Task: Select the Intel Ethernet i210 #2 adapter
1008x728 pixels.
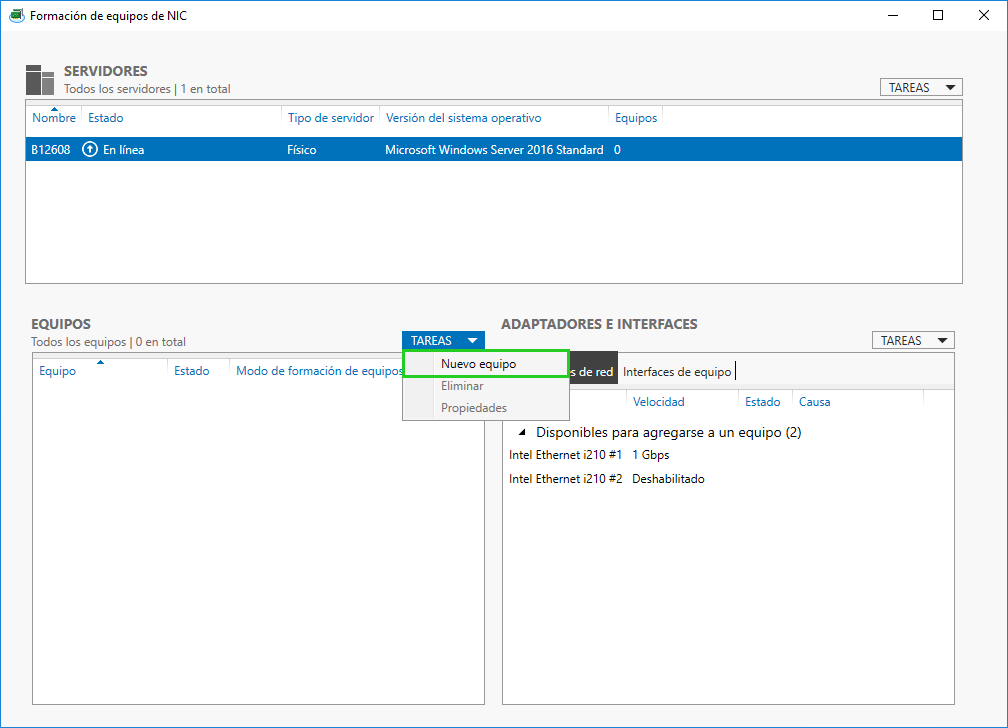Action: (566, 478)
